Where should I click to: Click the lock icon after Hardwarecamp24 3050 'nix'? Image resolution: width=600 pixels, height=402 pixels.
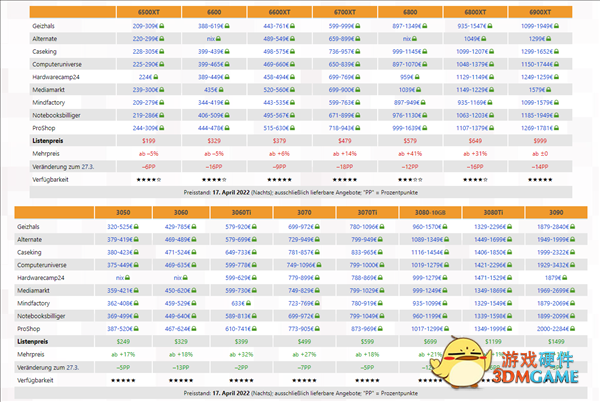tap(127, 278)
